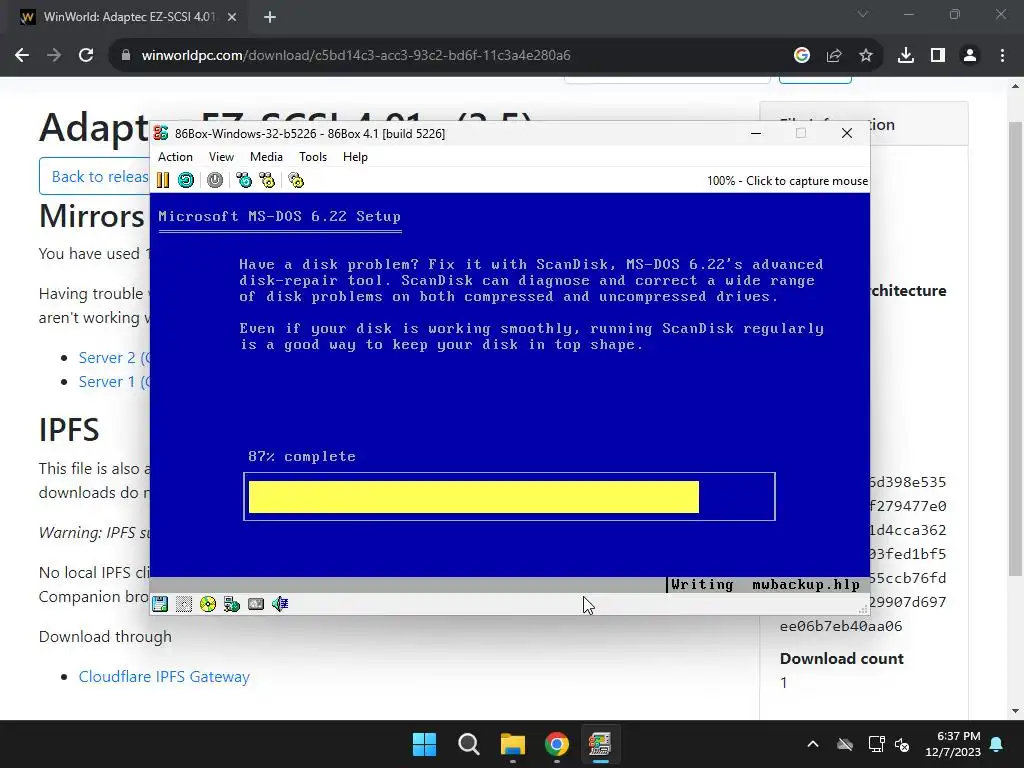Open File Explorer from the taskbar

[513, 744]
